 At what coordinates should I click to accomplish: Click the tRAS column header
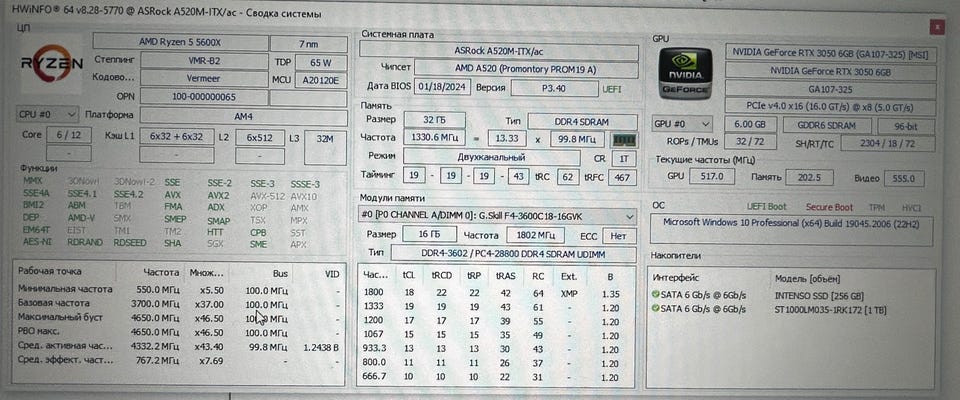coord(505,276)
